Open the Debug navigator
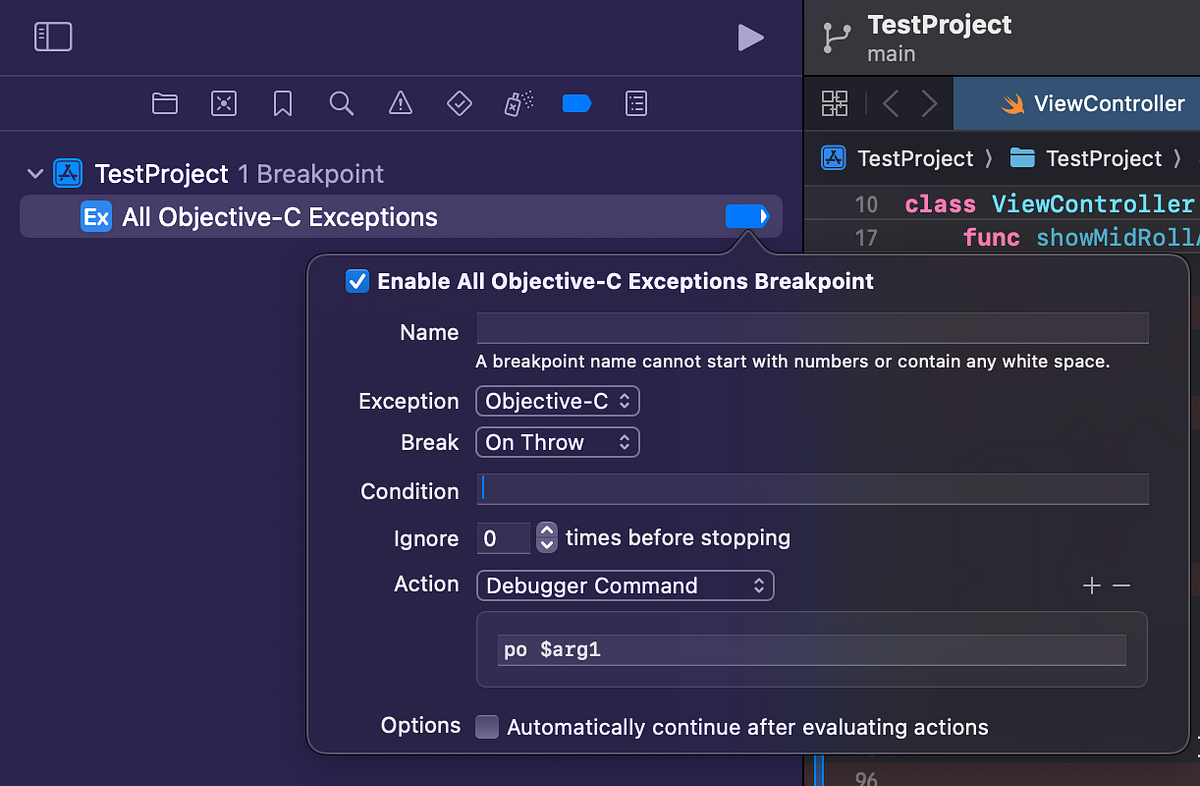 tap(517, 103)
